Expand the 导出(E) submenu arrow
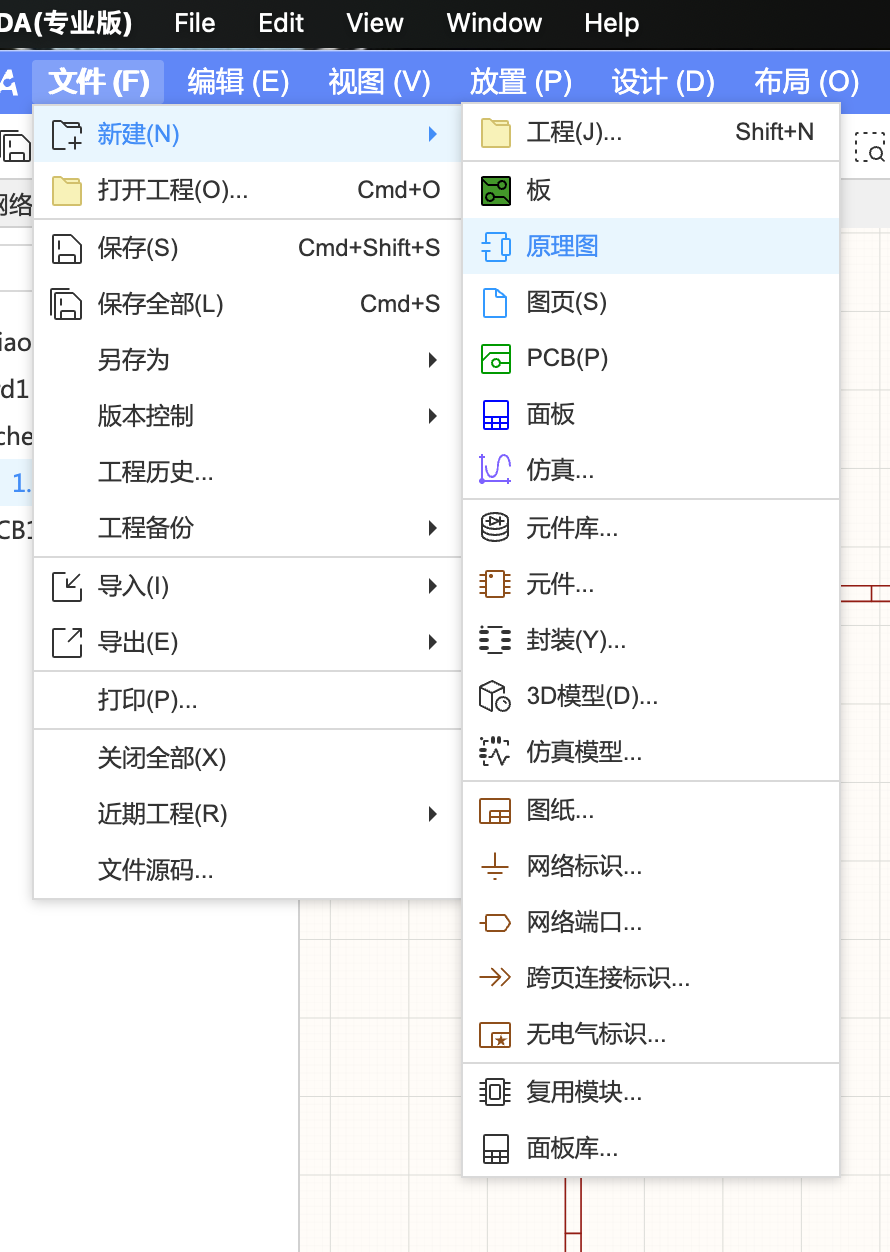 click(x=432, y=642)
